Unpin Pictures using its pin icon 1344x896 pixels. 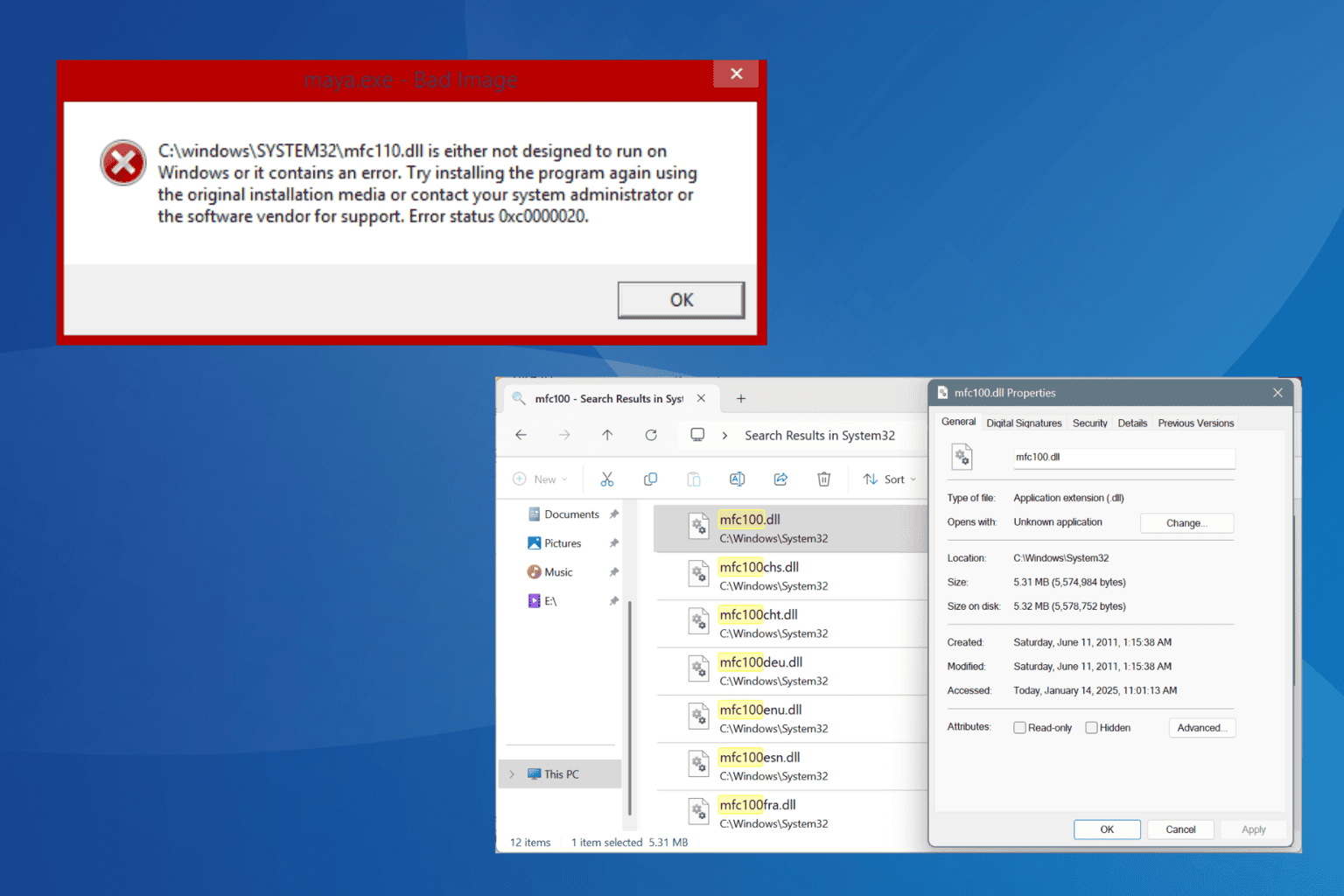(x=614, y=543)
